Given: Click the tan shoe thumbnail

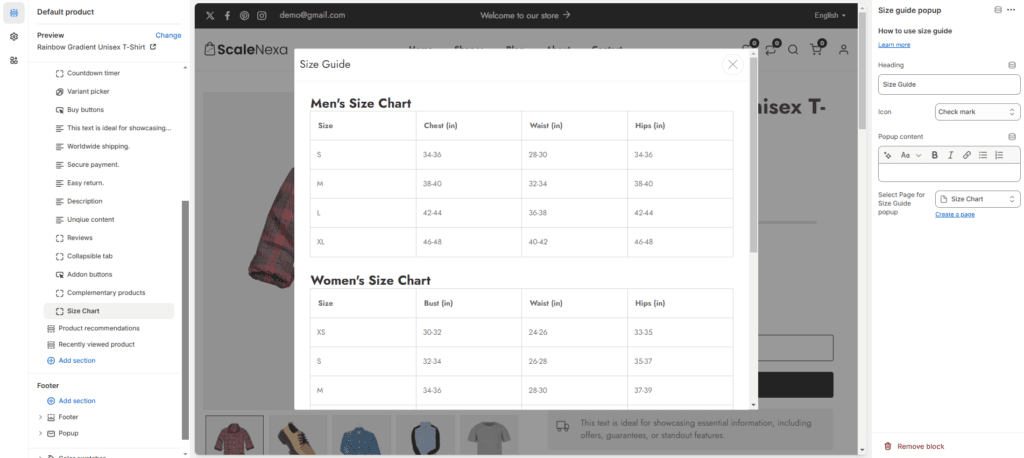Looking at the screenshot, I should click(298, 434).
